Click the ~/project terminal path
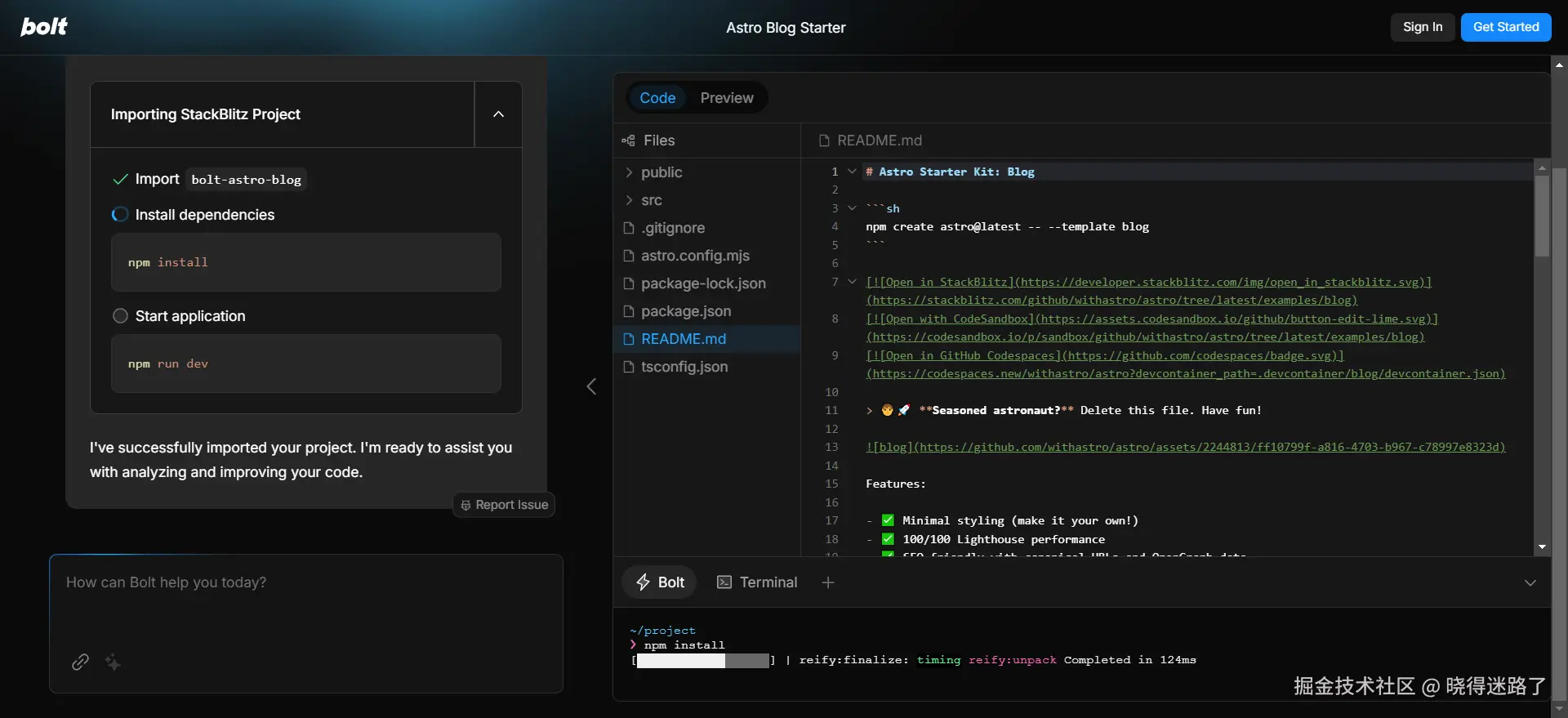Image resolution: width=1568 pixels, height=718 pixels. pos(662,631)
